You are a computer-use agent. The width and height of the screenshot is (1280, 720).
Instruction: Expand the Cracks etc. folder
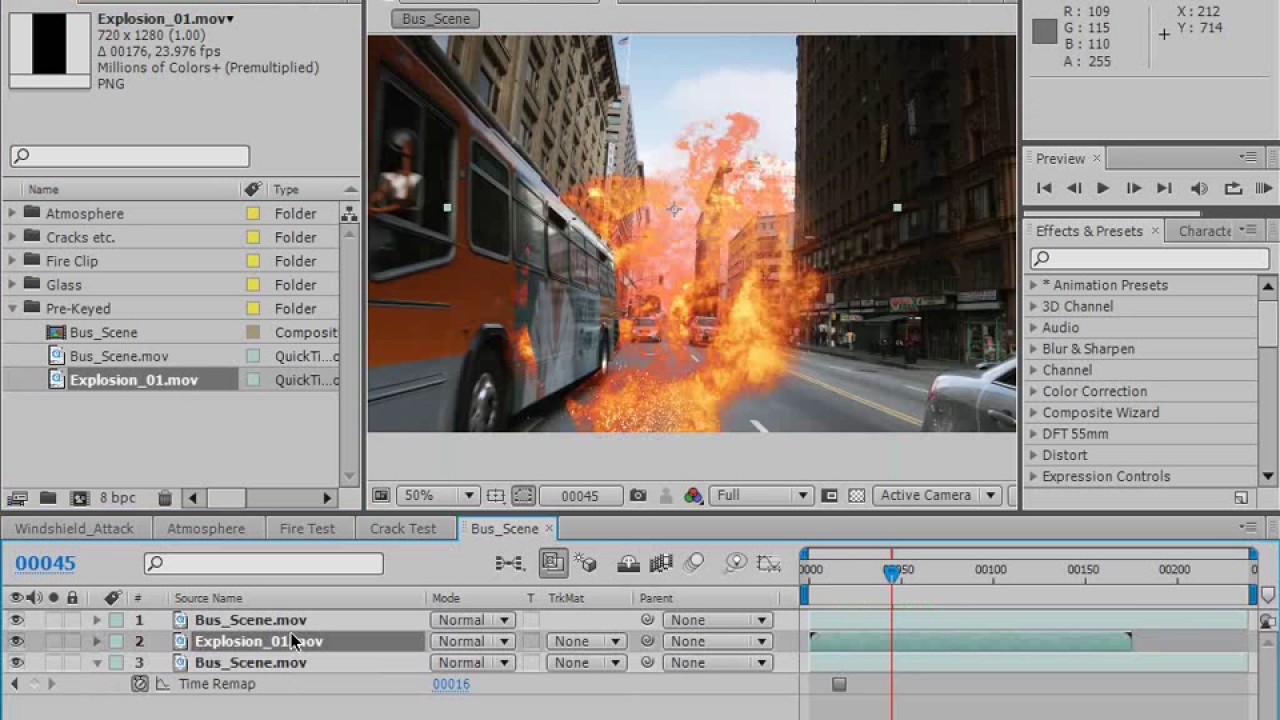click(x=12, y=237)
